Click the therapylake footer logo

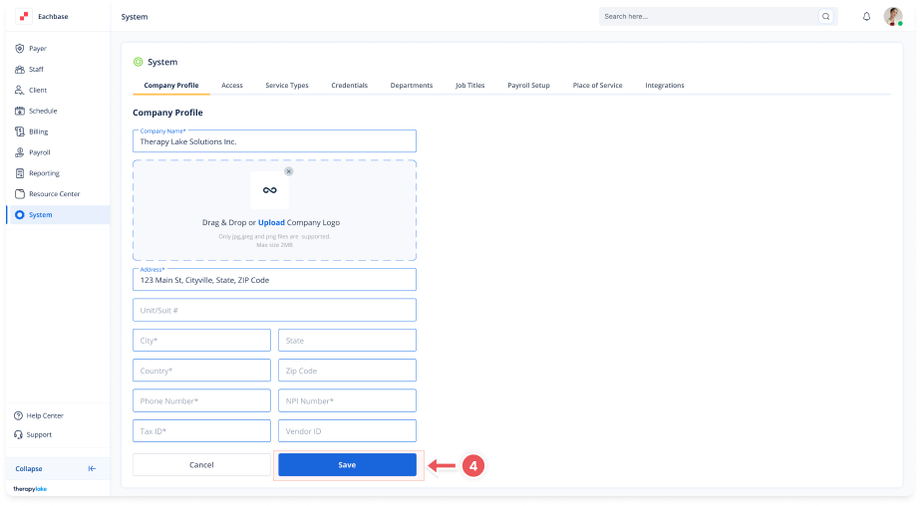point(30,489)
